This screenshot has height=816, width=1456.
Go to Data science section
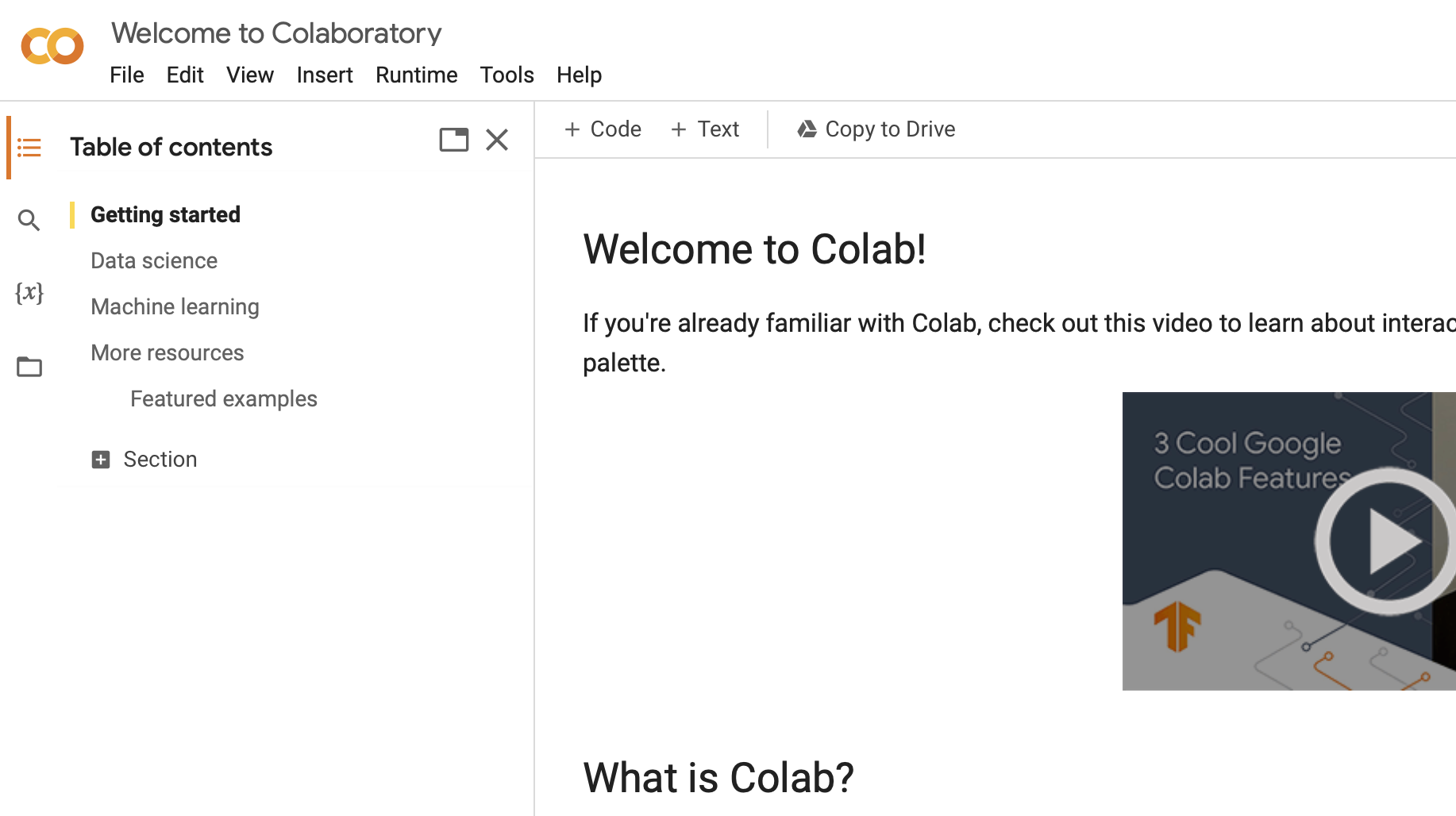click(154, 261)
